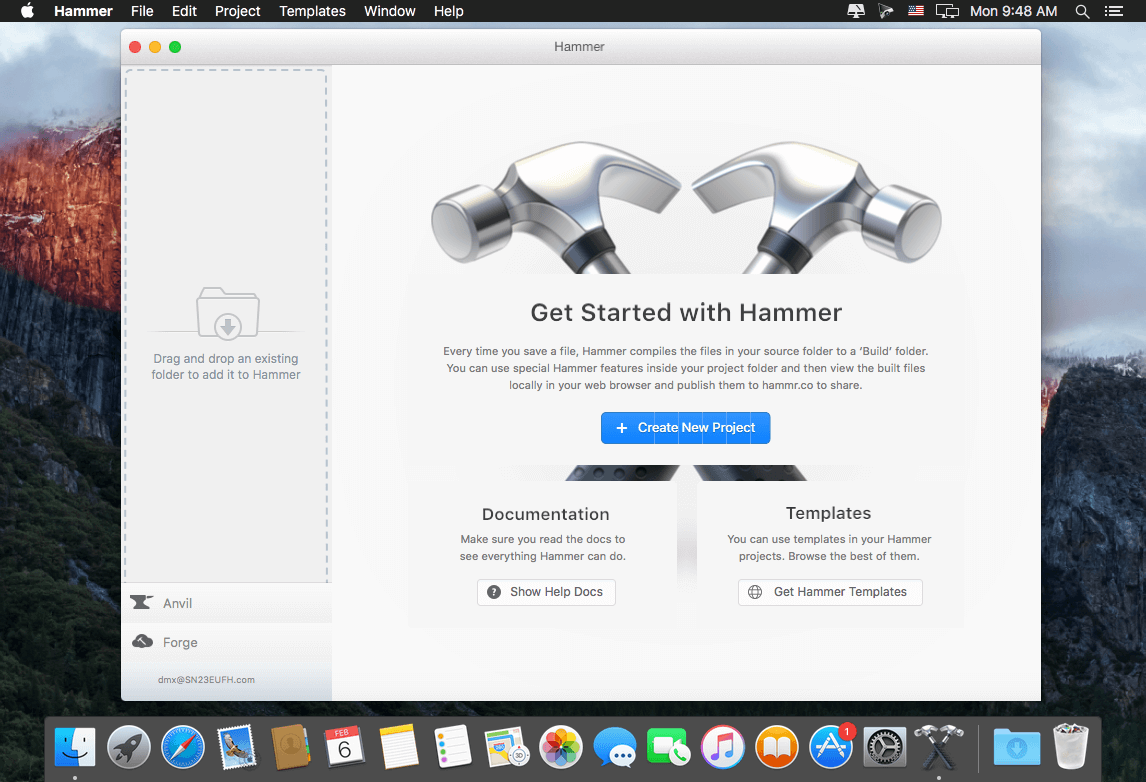Image resolution: width=1146 pixels, height=782 pixels.
Task: Zoom the Hammer window with green button
Action: (x=175, y=47)
